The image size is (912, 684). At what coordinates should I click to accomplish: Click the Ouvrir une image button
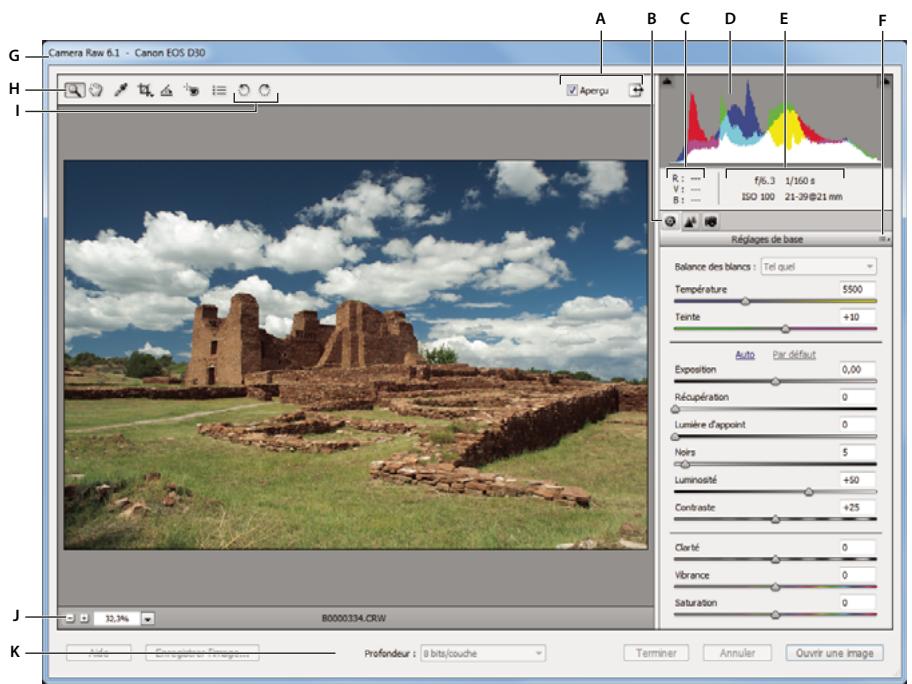835,653
